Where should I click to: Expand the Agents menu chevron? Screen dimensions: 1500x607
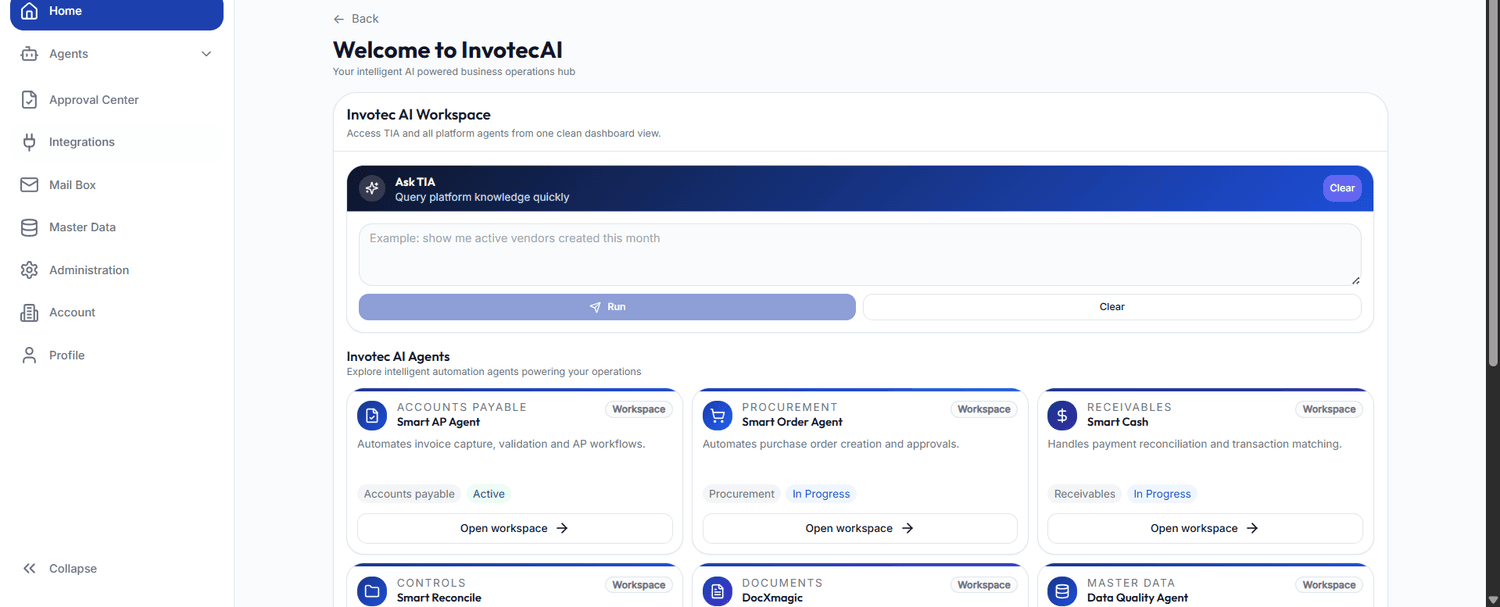point(206,54)
